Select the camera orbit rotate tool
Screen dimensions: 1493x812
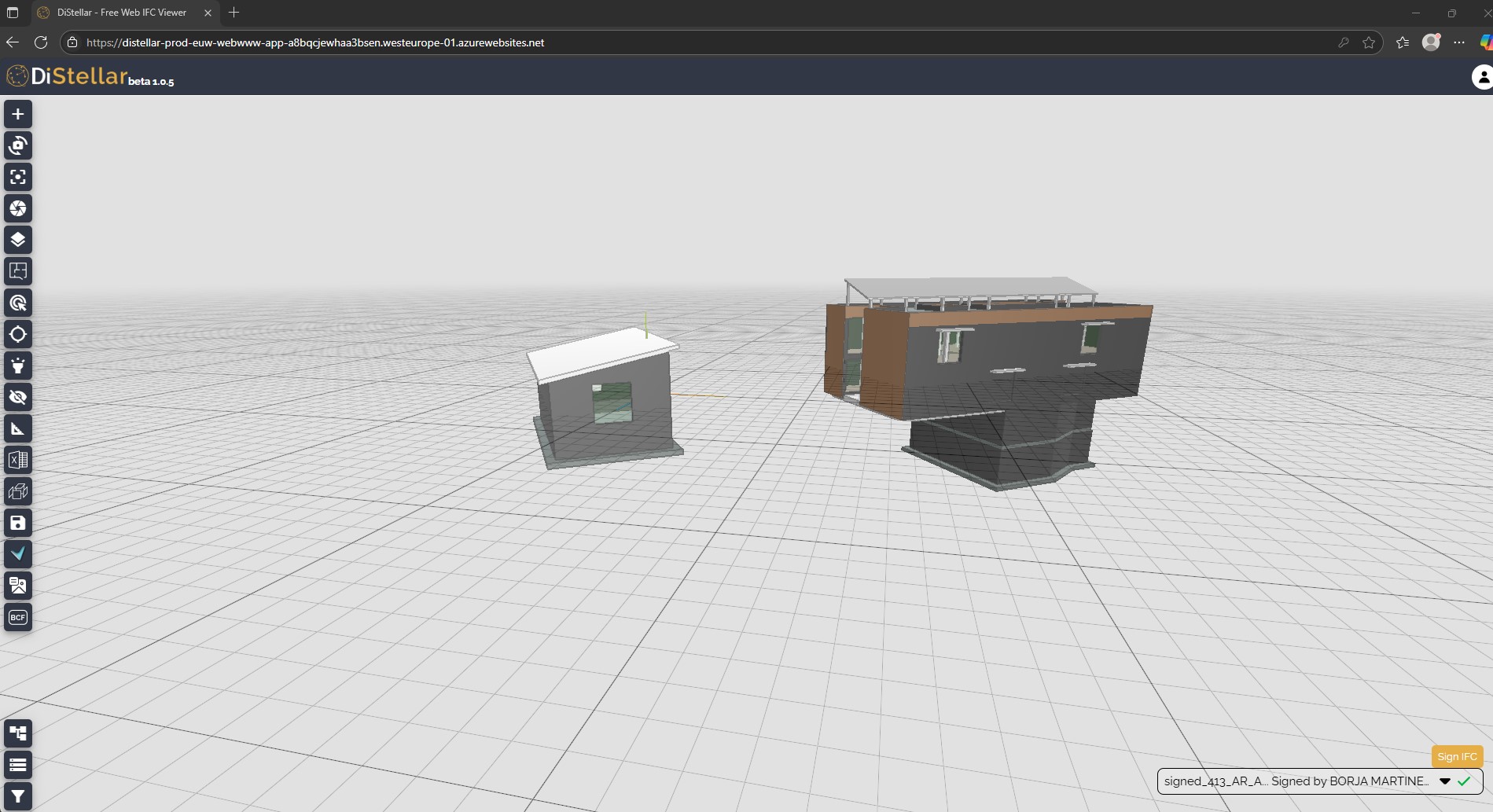18,145
